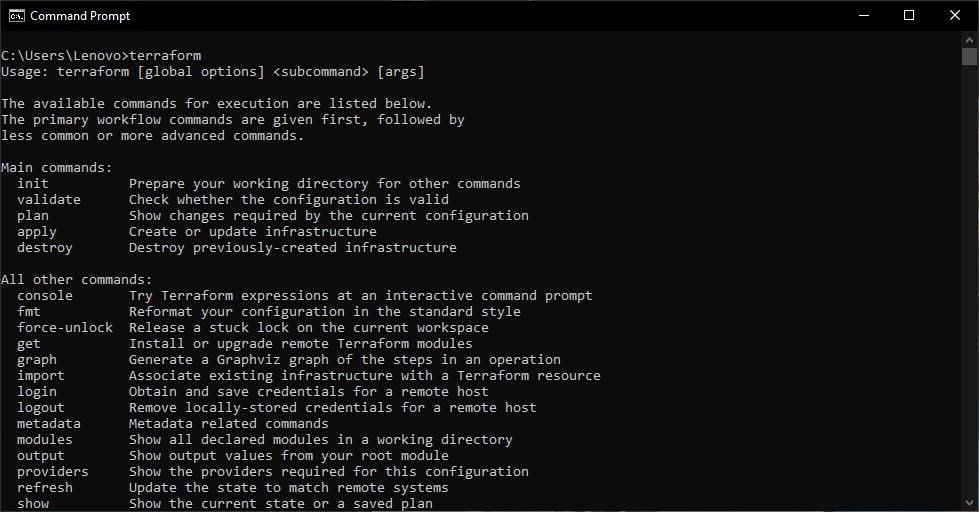Click the Command Prompt icon in title bar
Viewport: 979px width, 512px height.
click(x=16, y=16)
